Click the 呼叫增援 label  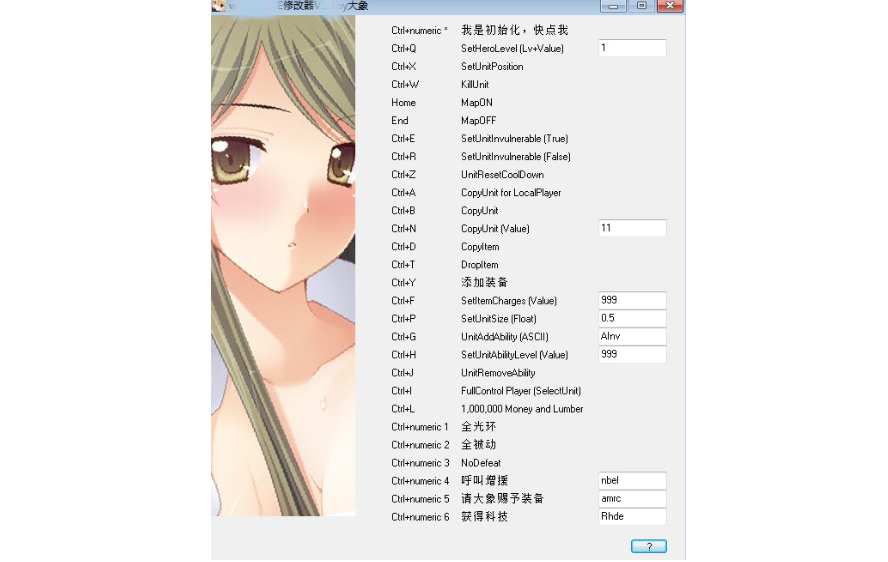pos(484,481)
